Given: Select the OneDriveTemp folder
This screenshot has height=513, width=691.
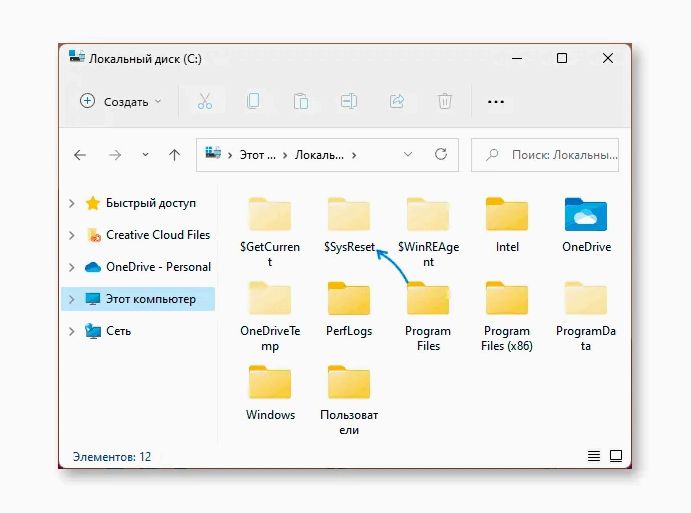Looking at the screenshot, I should [x=270, y=316].
